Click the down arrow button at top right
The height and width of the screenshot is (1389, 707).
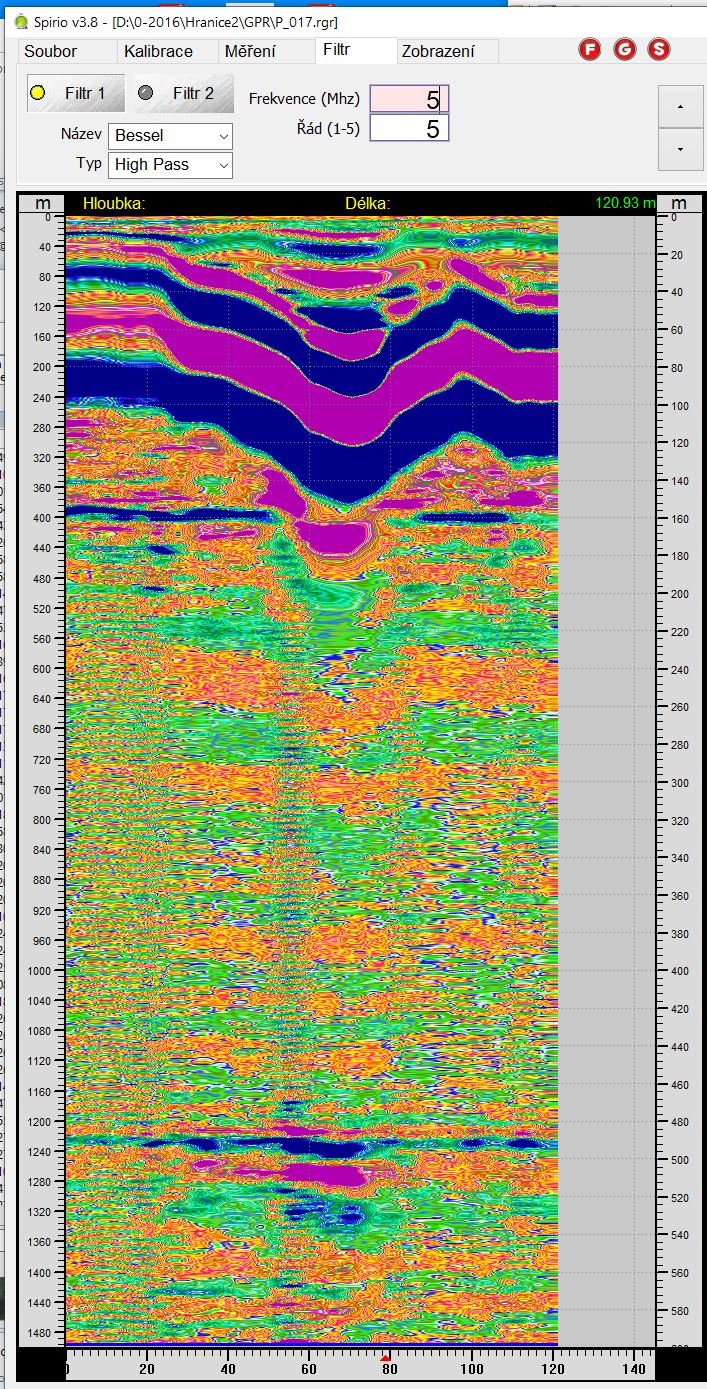coord(680,149)
